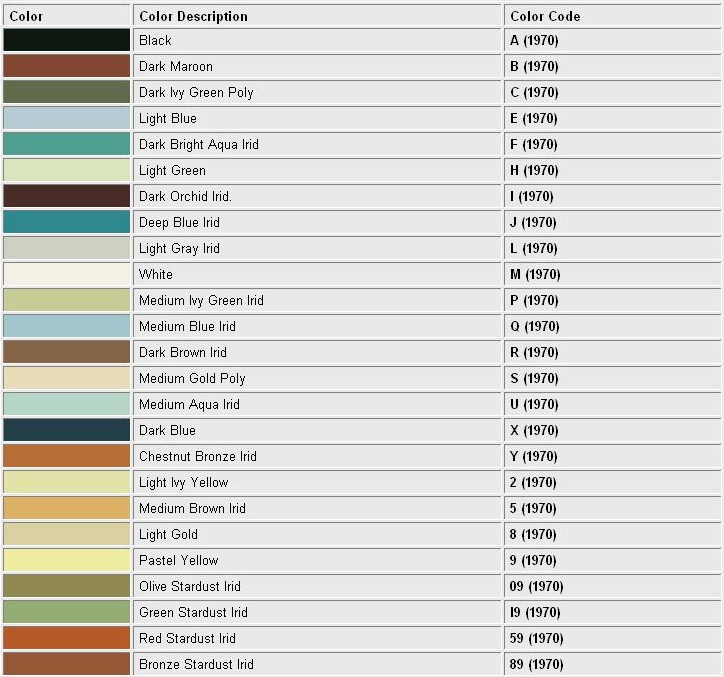Pick the Dark Bright Aqua Irid swatch
The height and width of the screenshot is (677, 724).
pyautogui.click(x=66, y=144)
